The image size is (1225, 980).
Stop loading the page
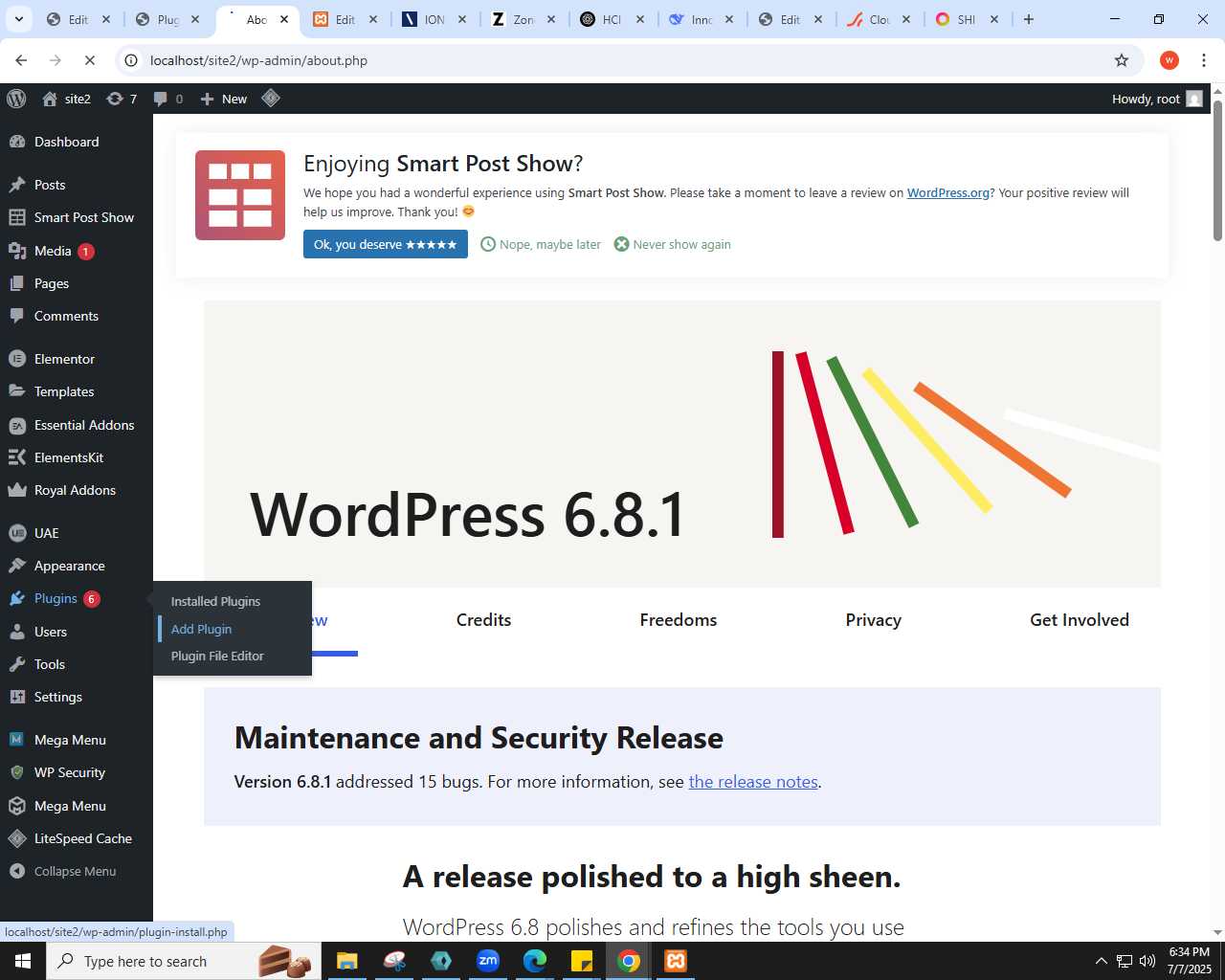[x=89, y=60]
